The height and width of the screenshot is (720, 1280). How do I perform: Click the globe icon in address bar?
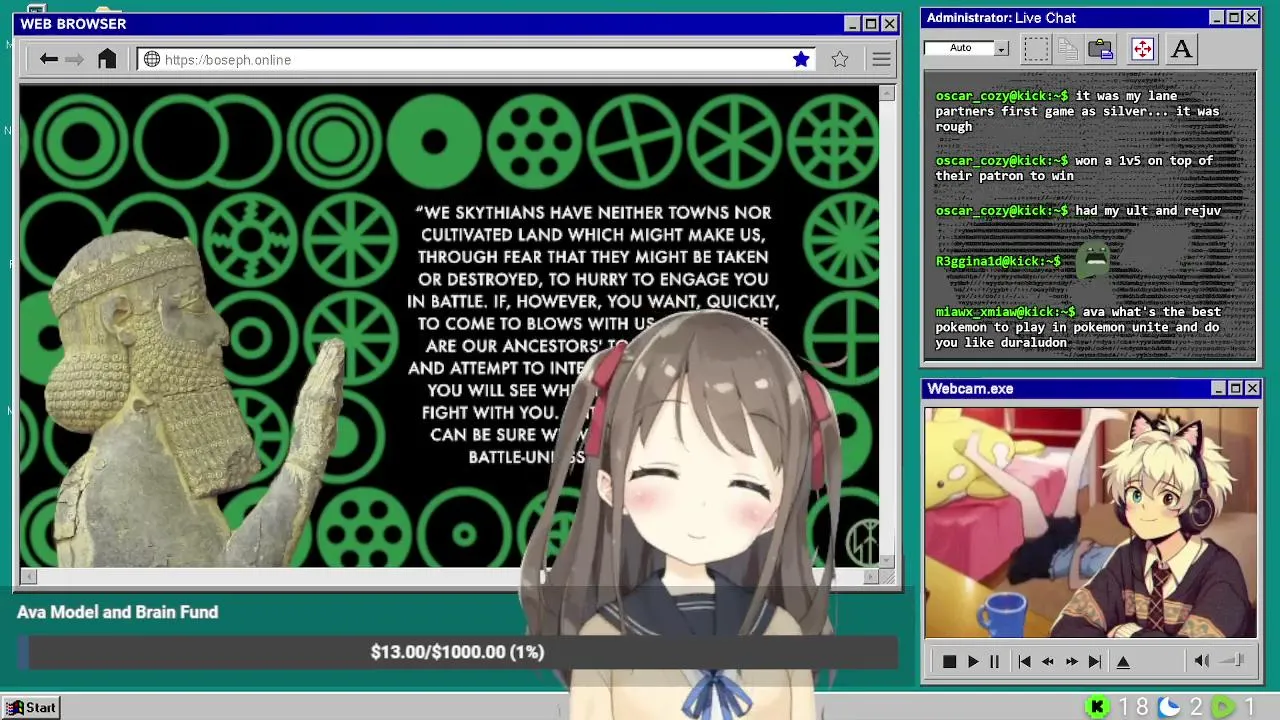(x=152, y=59)
